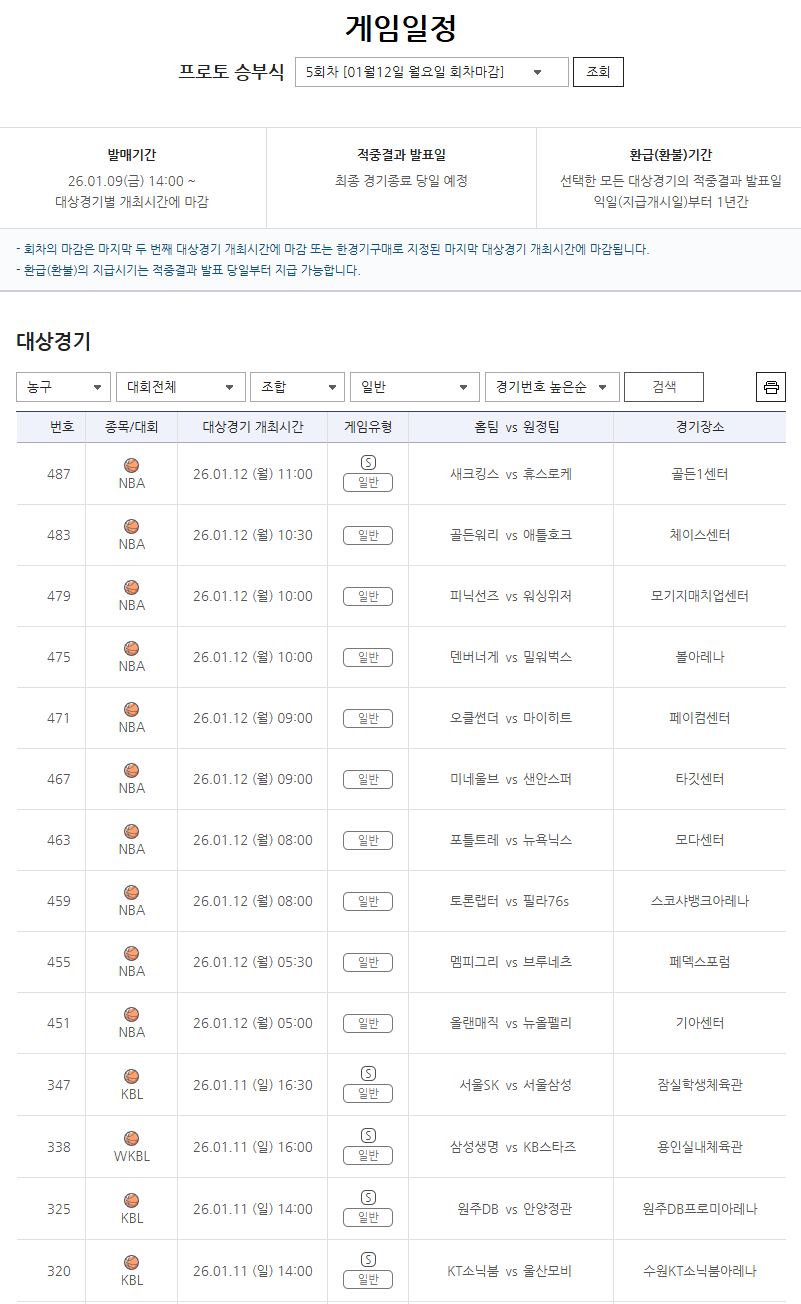Image resolution: width=801 pixels, height=1304 pixels.
Task: Click the 대상경기 개최시간 column header
Action: coord(253,426)
